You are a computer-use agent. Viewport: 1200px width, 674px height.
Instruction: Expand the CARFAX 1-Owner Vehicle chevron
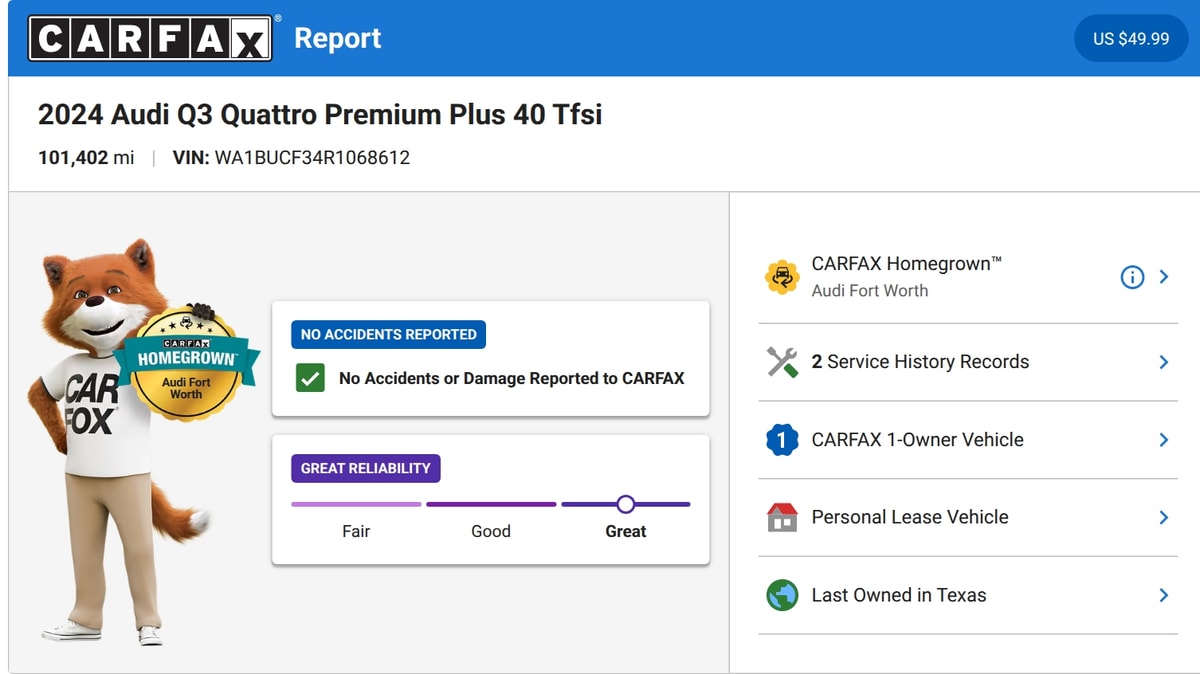click(x=1164, y=440)
